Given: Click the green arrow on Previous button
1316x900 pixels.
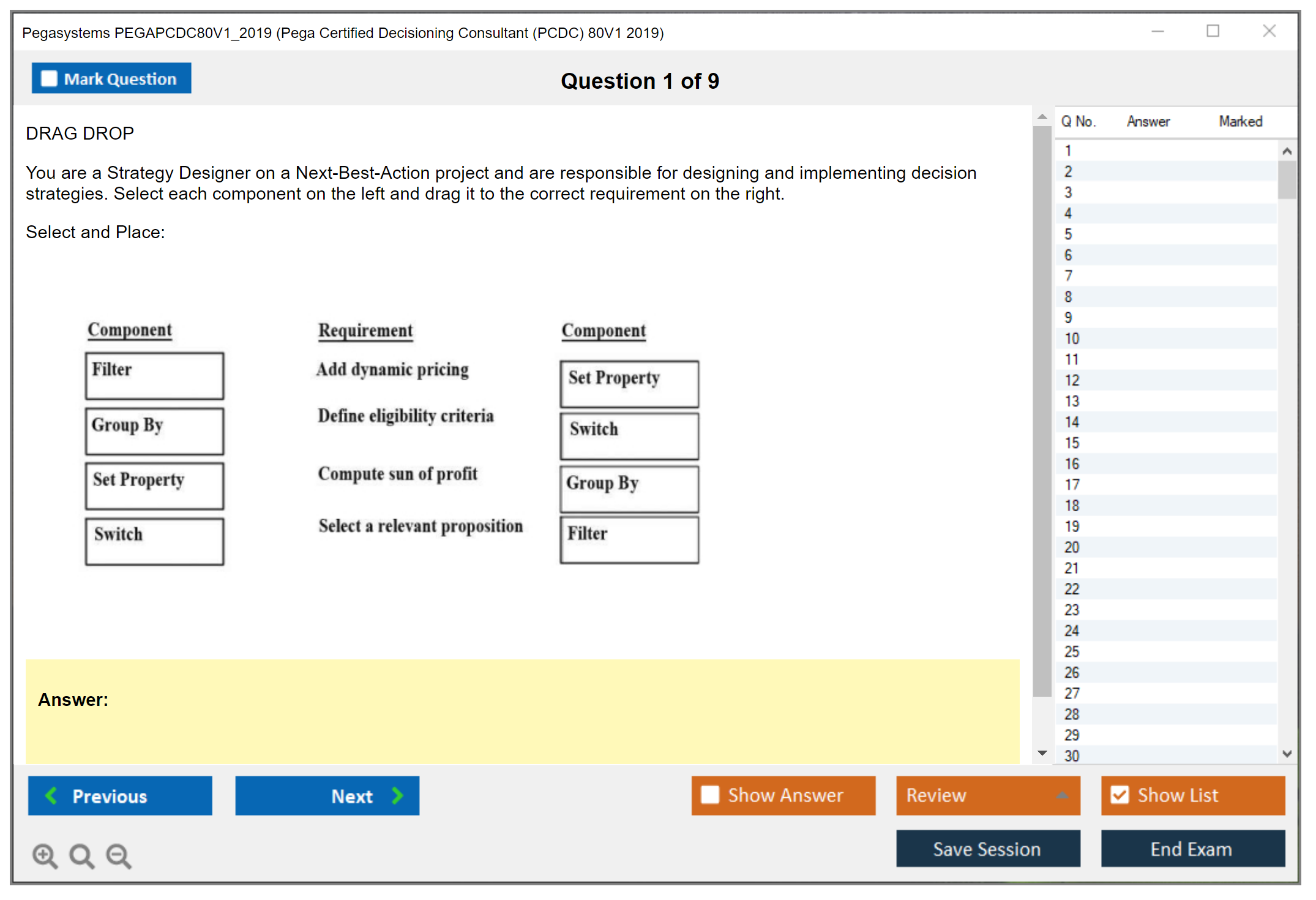Looking at the screenshot, I should [x=51, y=795].
